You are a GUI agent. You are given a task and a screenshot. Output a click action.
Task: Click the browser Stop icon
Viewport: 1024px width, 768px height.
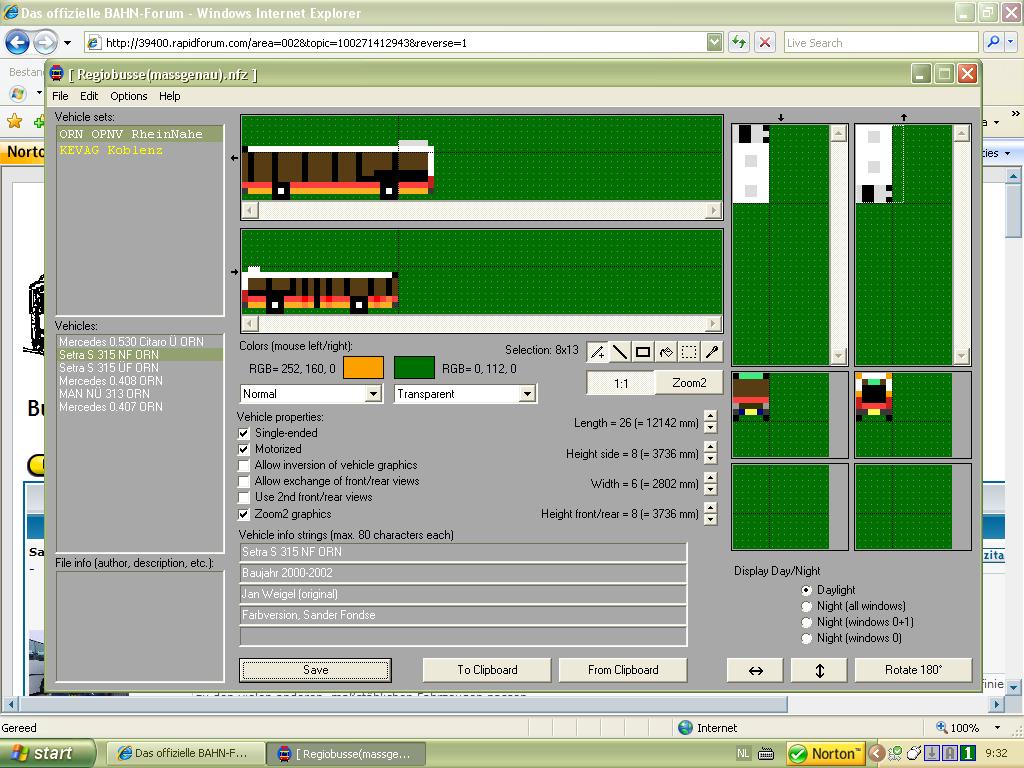[765, 43]
